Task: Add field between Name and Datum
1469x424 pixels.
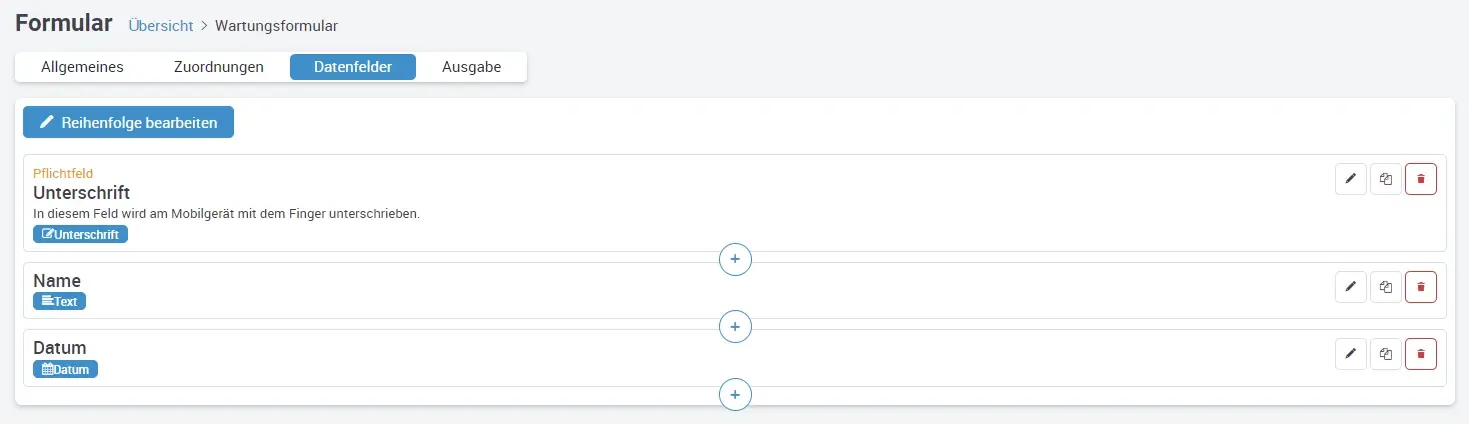Action: pos(735,326)
